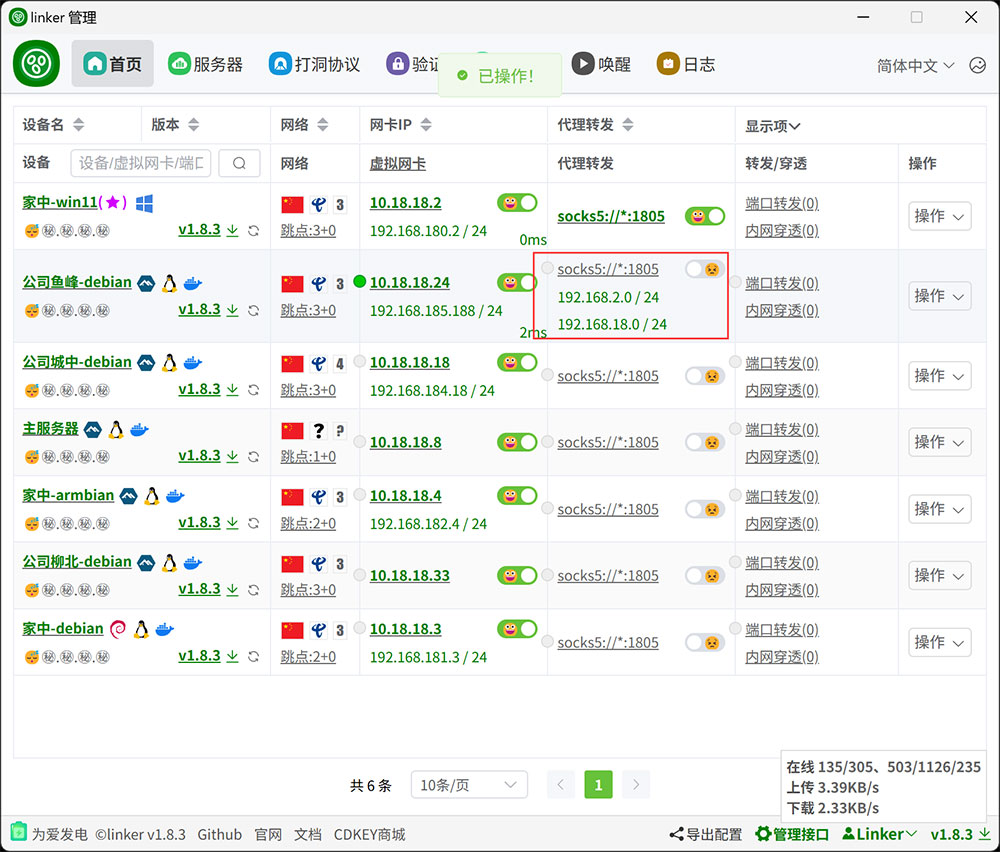
Task: Click 导出配置 export button
Action: click(x=706, y=834)
